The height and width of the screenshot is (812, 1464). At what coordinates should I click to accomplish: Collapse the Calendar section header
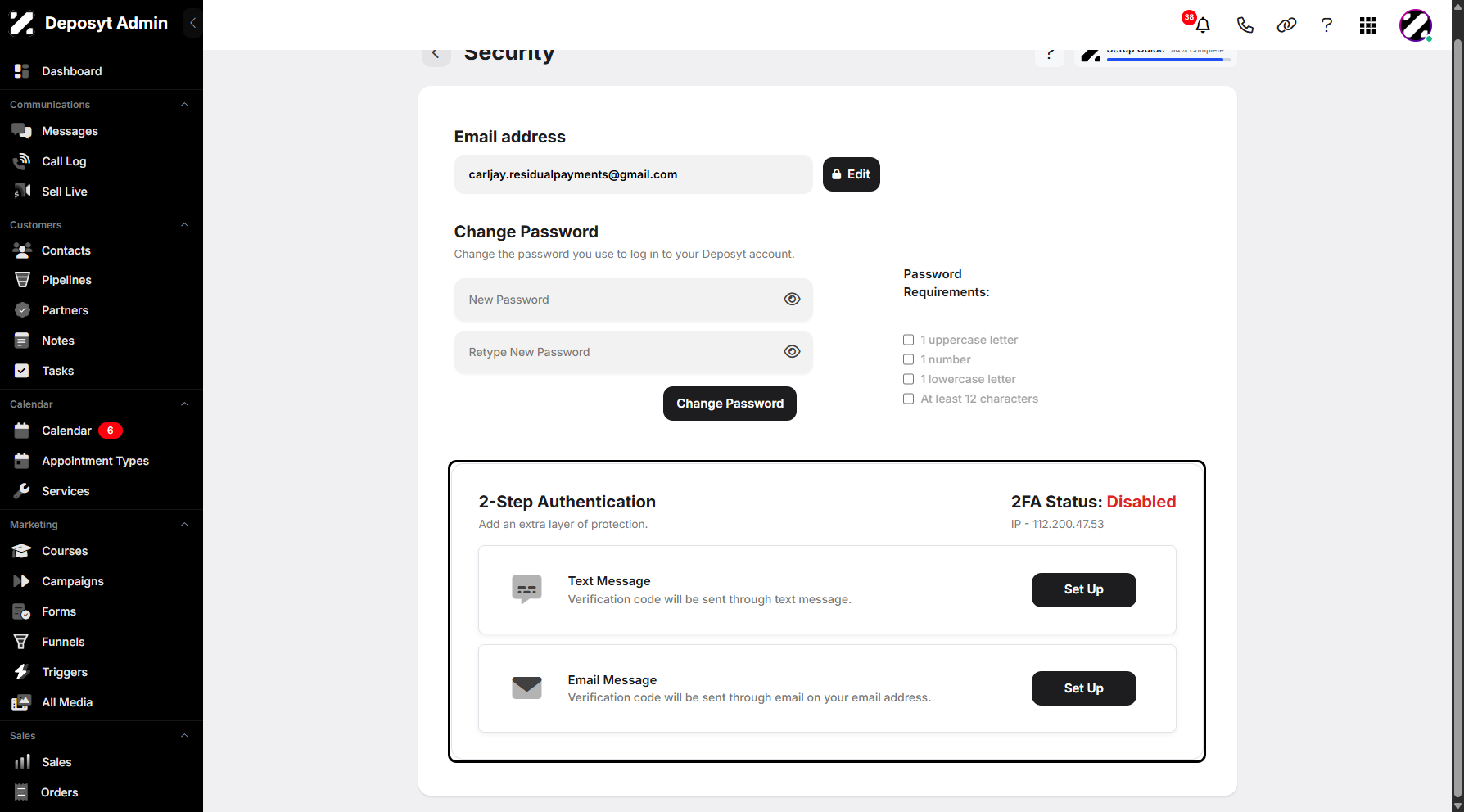pos(184,404)
